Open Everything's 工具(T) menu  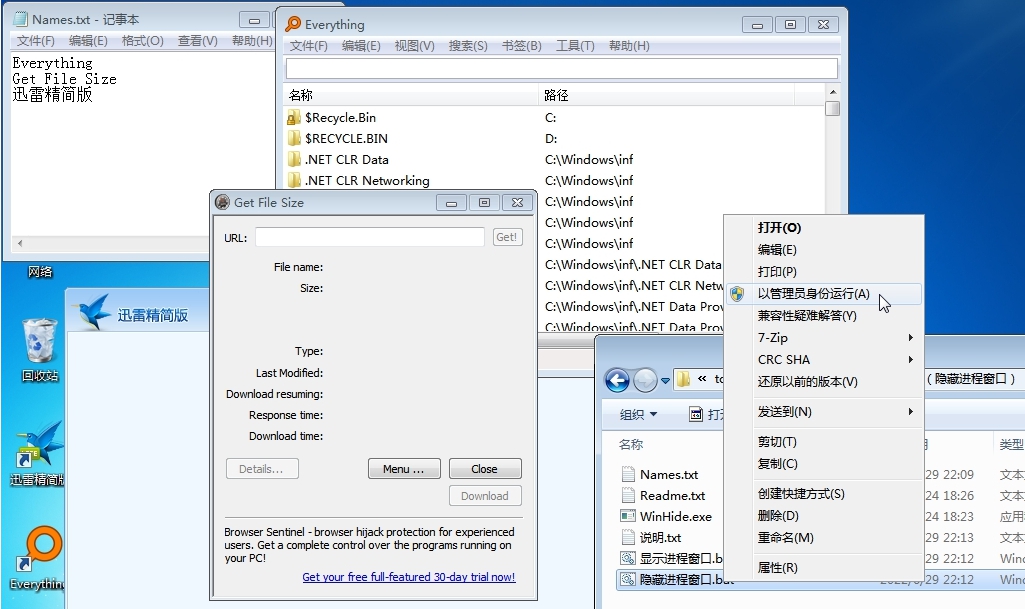click(x=575, y=46)
